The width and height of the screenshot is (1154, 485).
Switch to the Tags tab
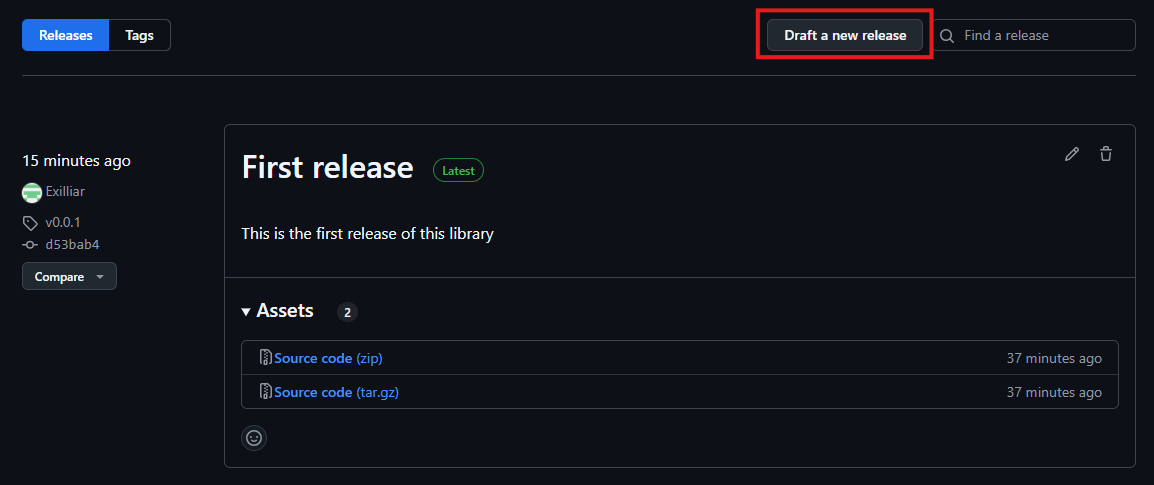coord(140,35)
